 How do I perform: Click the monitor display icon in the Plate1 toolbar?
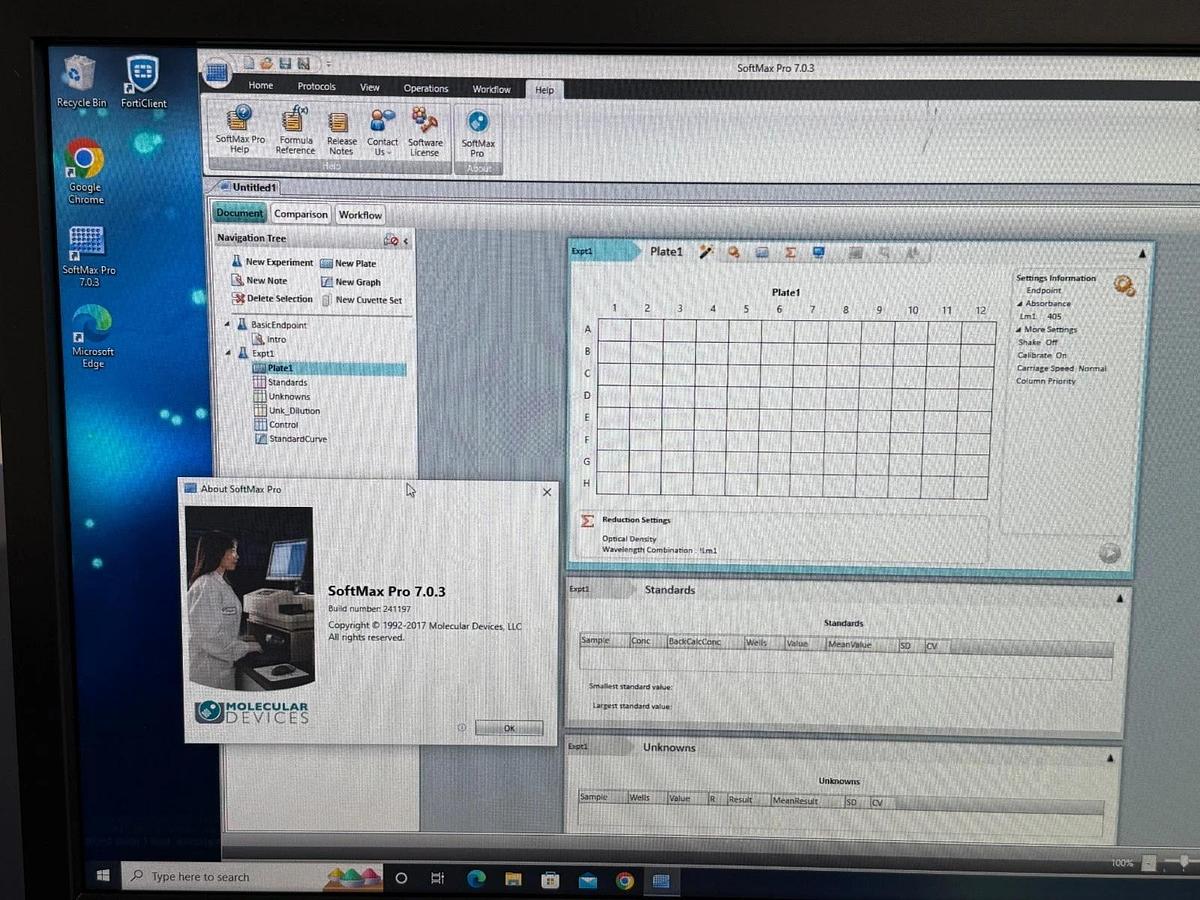coord(818,253)
